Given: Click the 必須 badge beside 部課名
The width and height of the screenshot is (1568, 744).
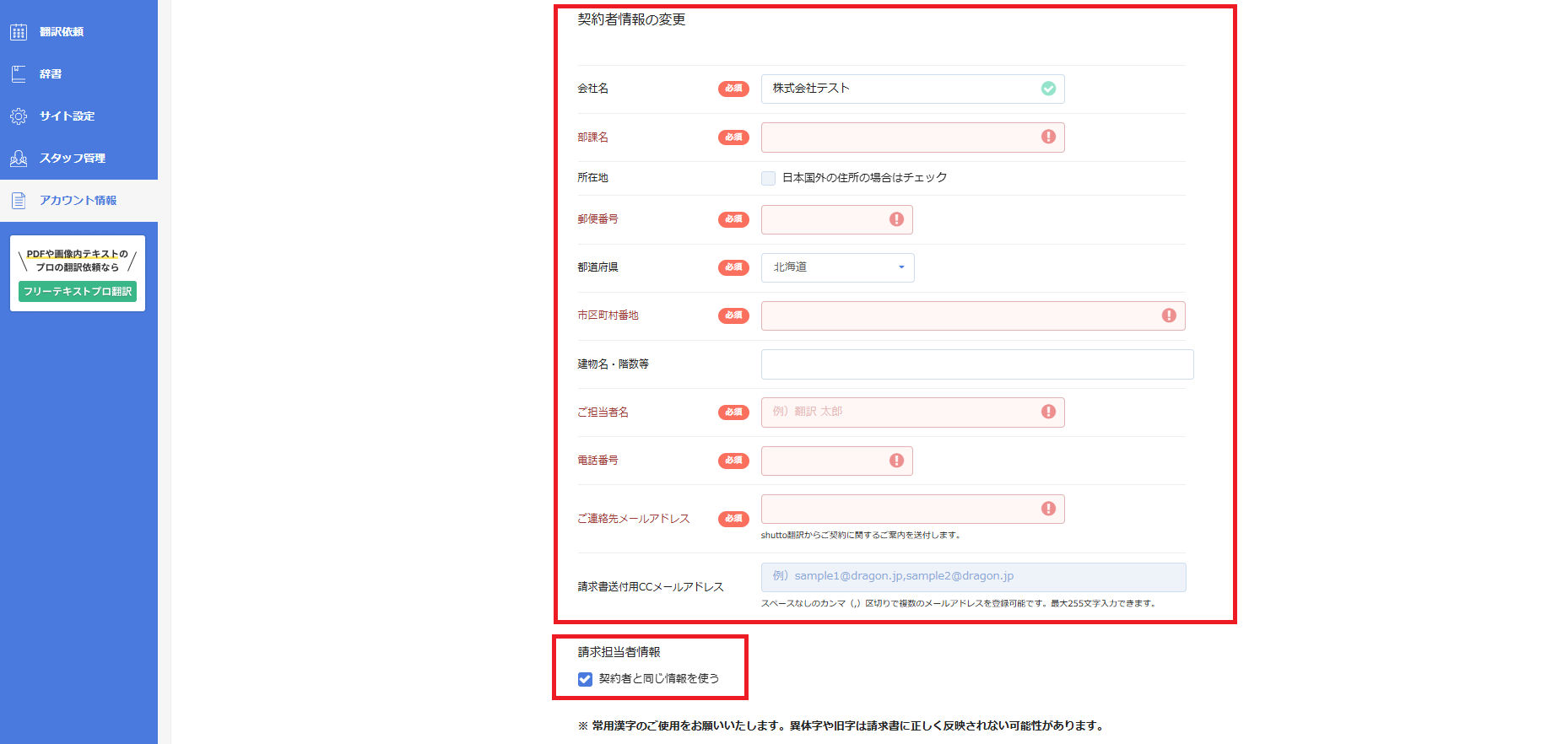Looking at the screenshot, I should coord(733,137).
